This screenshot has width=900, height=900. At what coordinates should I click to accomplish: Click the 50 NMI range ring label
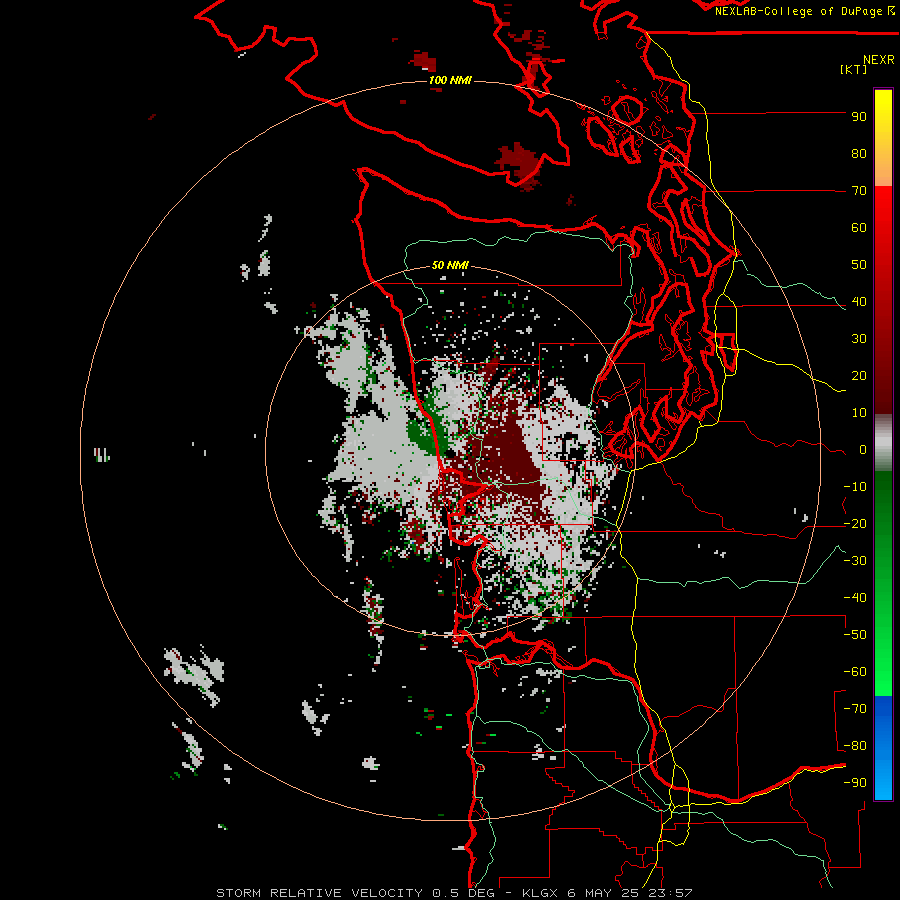click(x=450, y=265)
